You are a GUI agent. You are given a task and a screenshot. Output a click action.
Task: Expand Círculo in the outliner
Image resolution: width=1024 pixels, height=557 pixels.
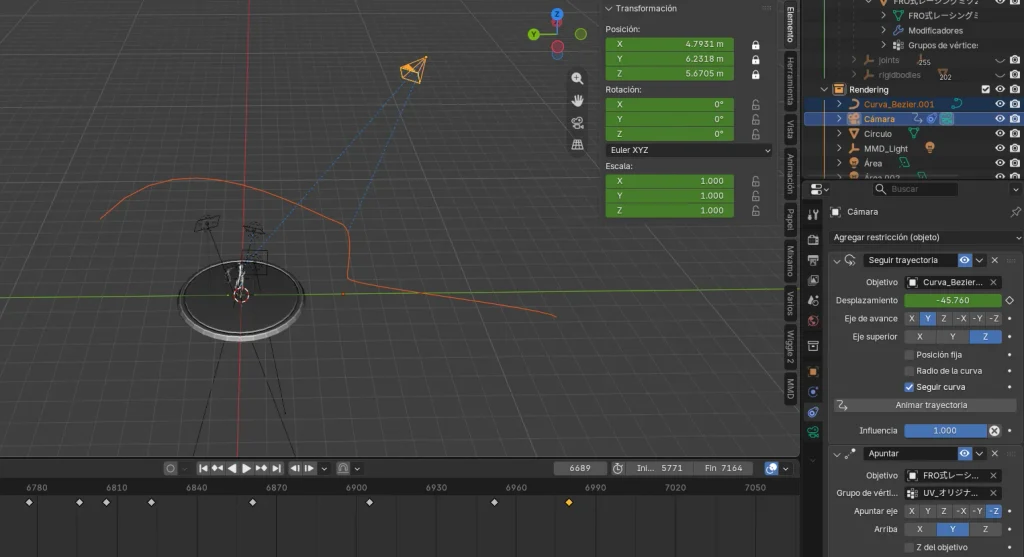(x=839, y=134)
